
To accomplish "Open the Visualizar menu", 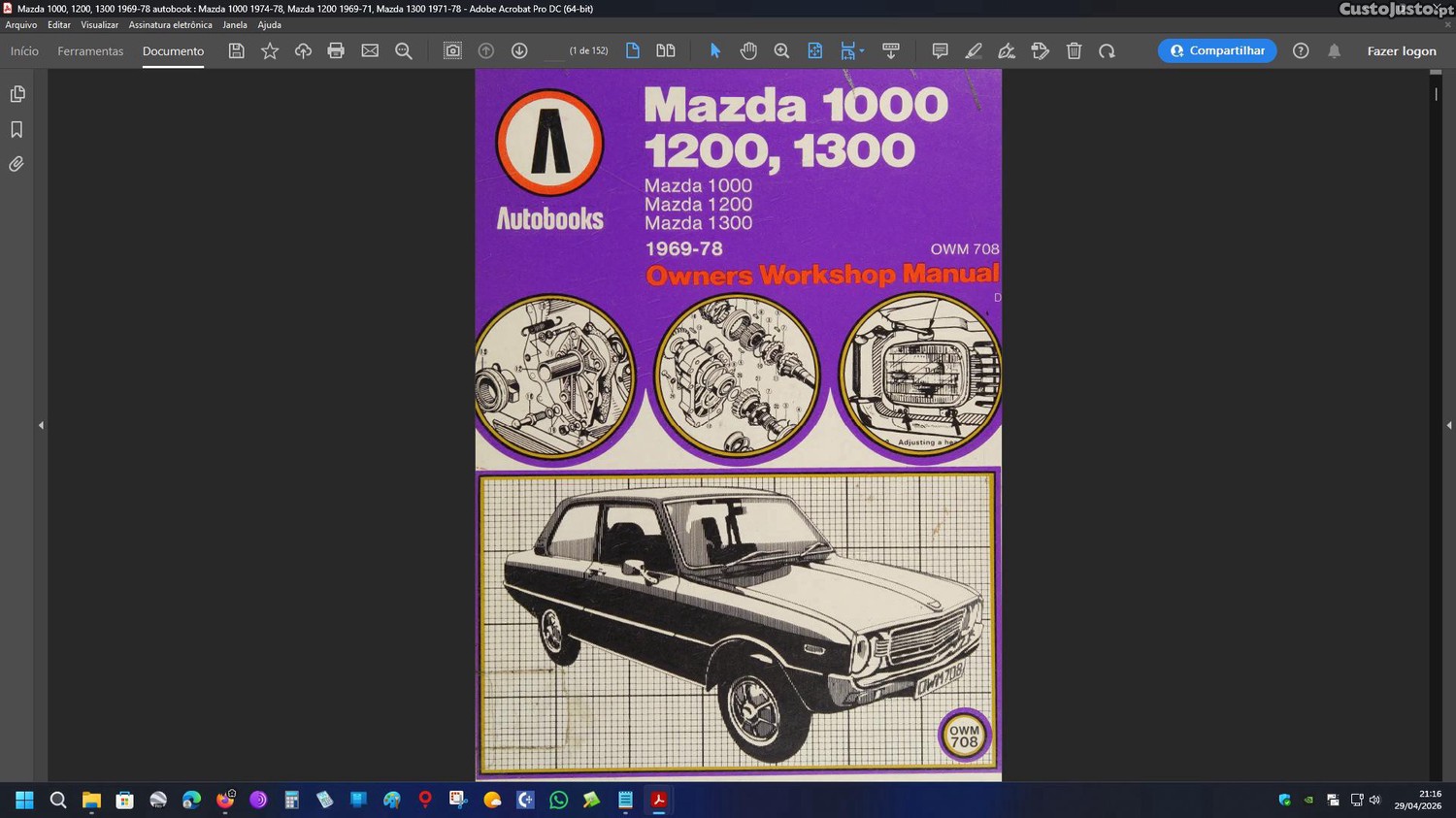I will point(99,25).
